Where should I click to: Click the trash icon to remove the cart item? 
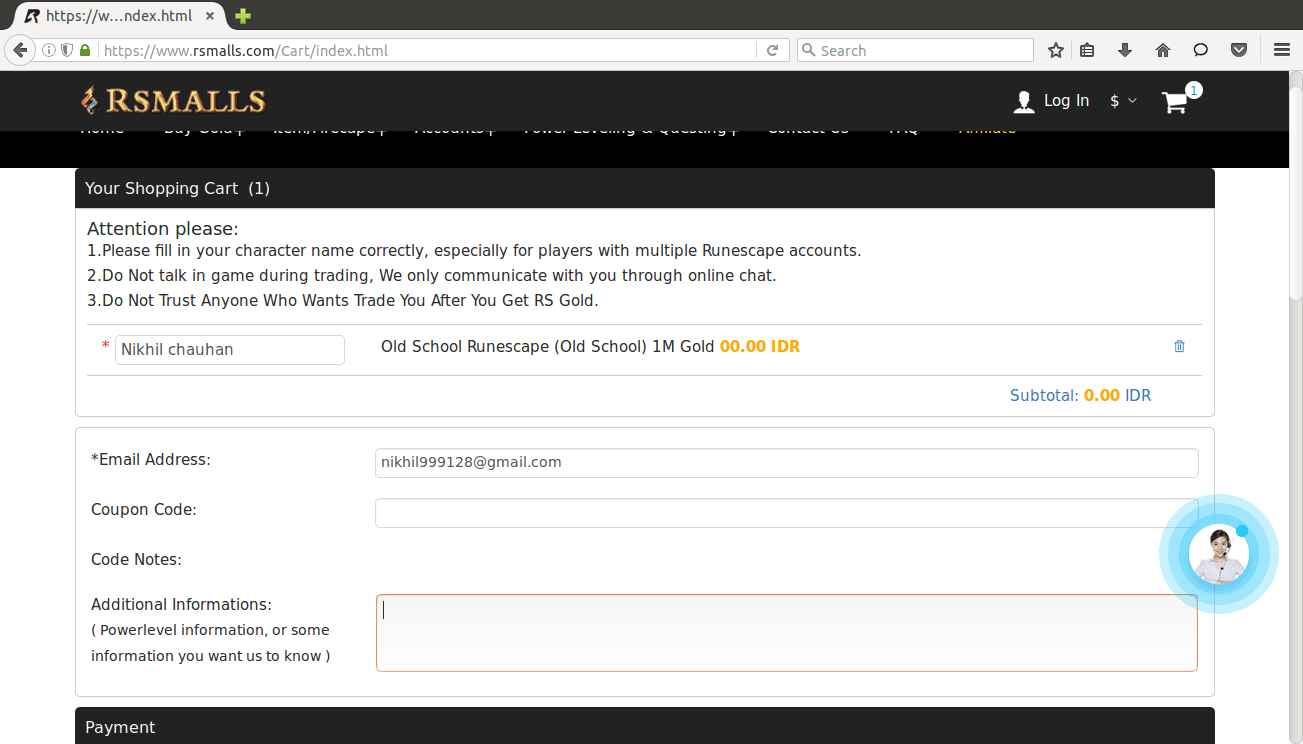(x=1179, y=346)
